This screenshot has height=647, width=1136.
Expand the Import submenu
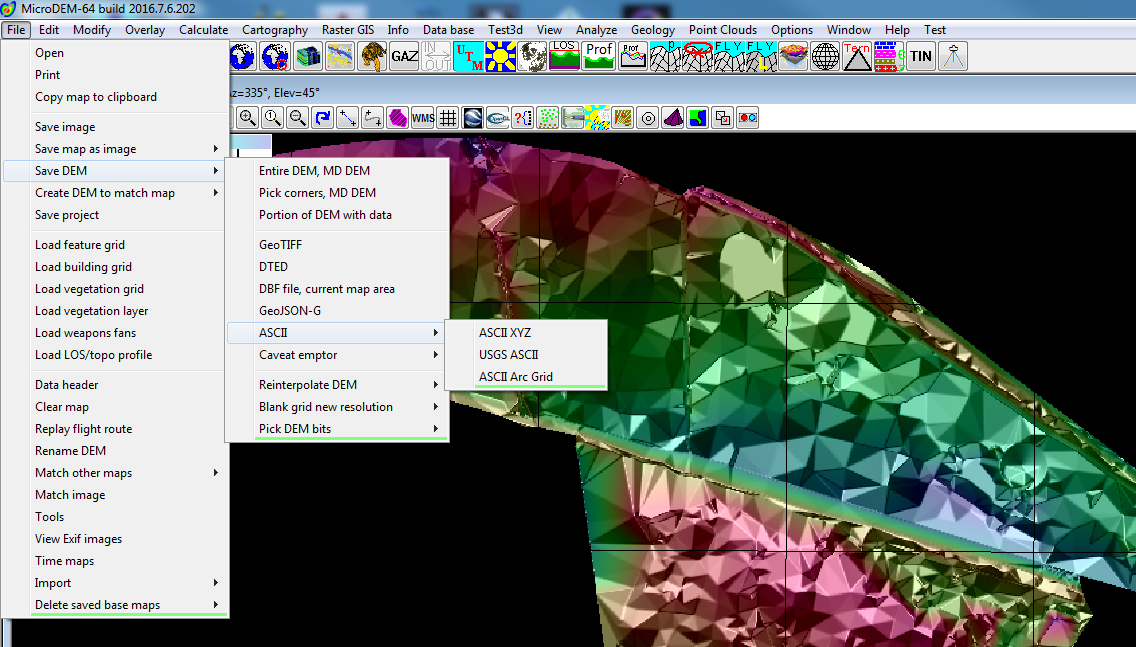tap(116, 583)
